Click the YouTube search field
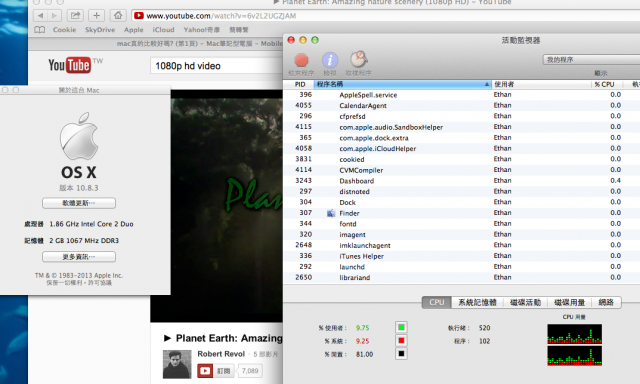The image size is (640, 384). [216, 66]
